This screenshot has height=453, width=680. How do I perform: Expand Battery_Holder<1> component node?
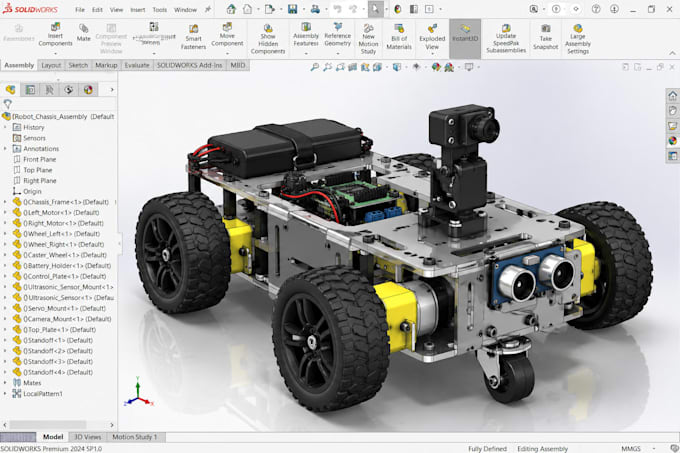click(x=5, y=266)
